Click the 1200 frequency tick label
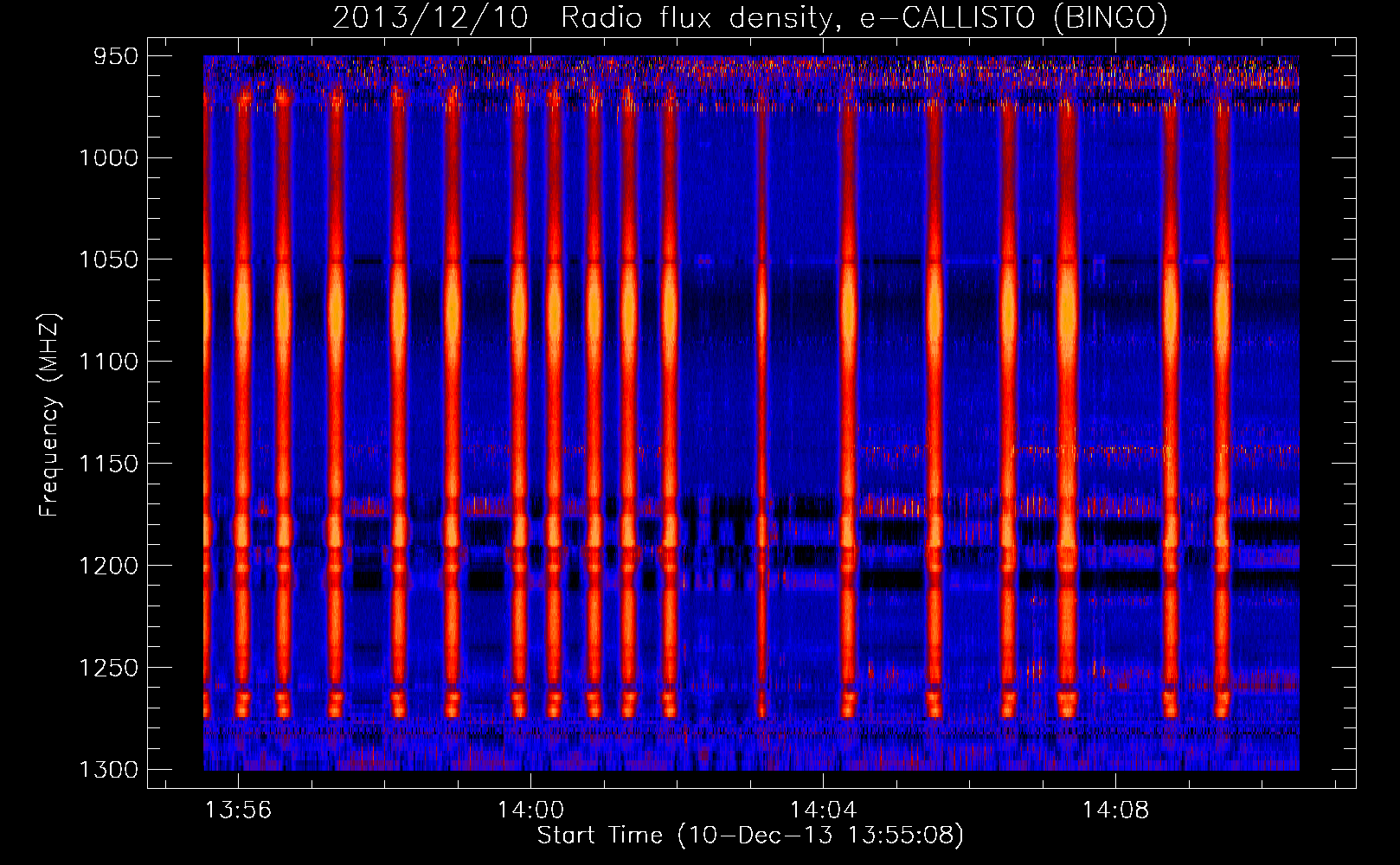 (x=108, y=567)
